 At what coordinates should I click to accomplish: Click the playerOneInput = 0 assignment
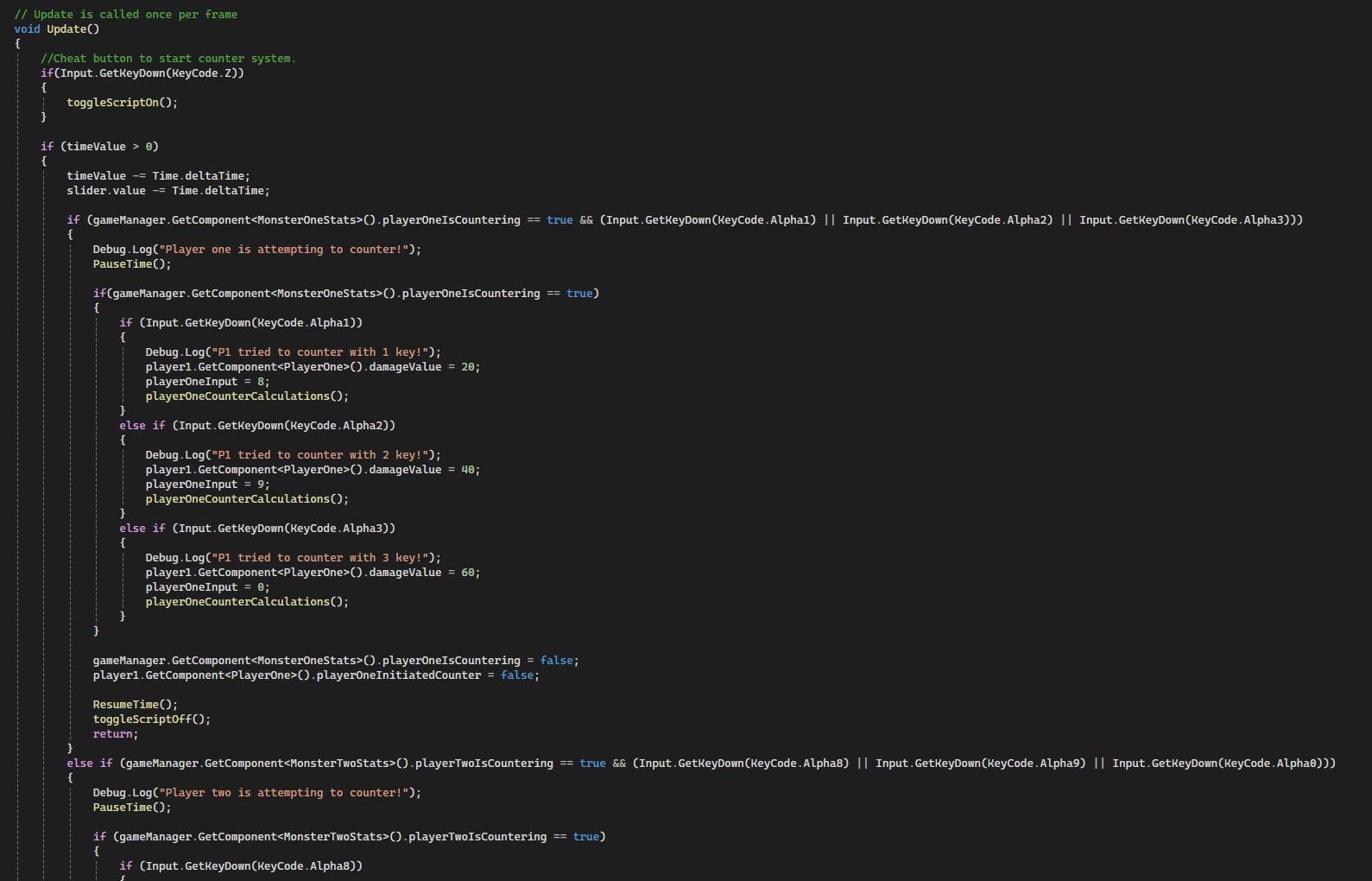tap(207, 587)
